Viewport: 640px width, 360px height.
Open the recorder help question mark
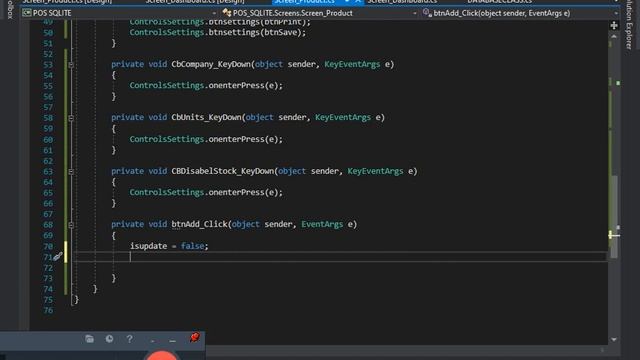click(129, 339)
